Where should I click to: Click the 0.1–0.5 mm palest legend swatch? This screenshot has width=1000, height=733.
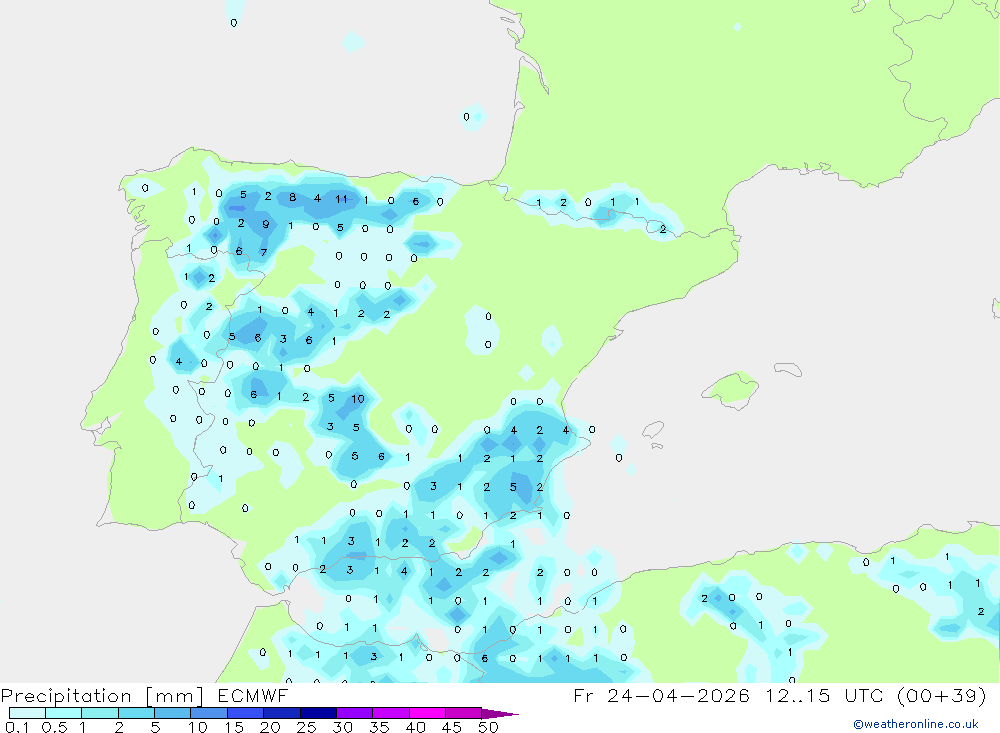click(27, 713)
